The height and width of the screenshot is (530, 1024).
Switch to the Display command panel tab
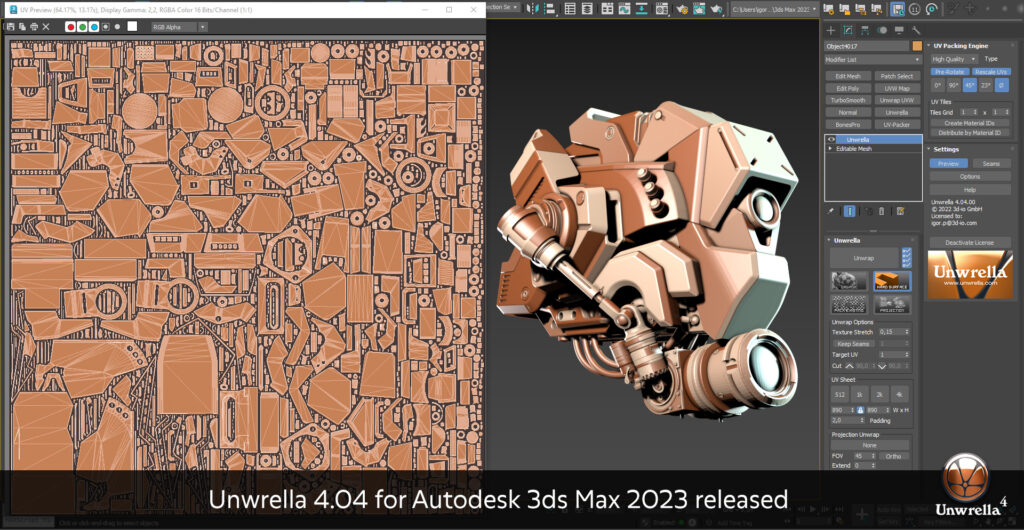point(899,30)
